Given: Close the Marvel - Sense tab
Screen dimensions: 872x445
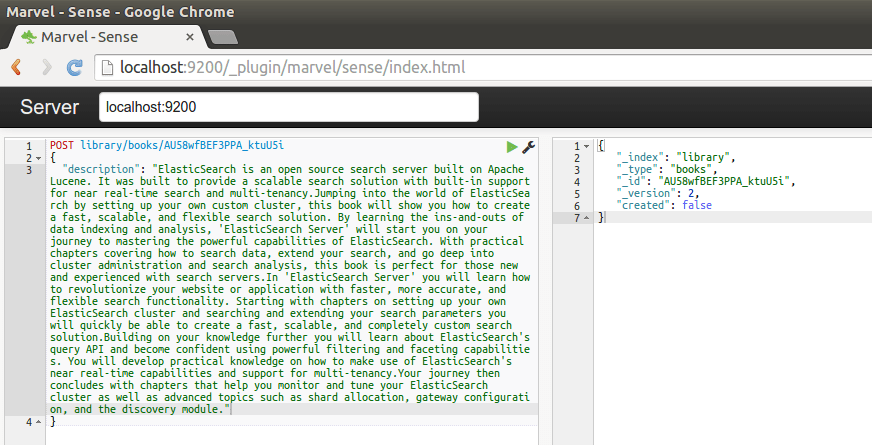Looking at the screenshot, I should (190, 37).
